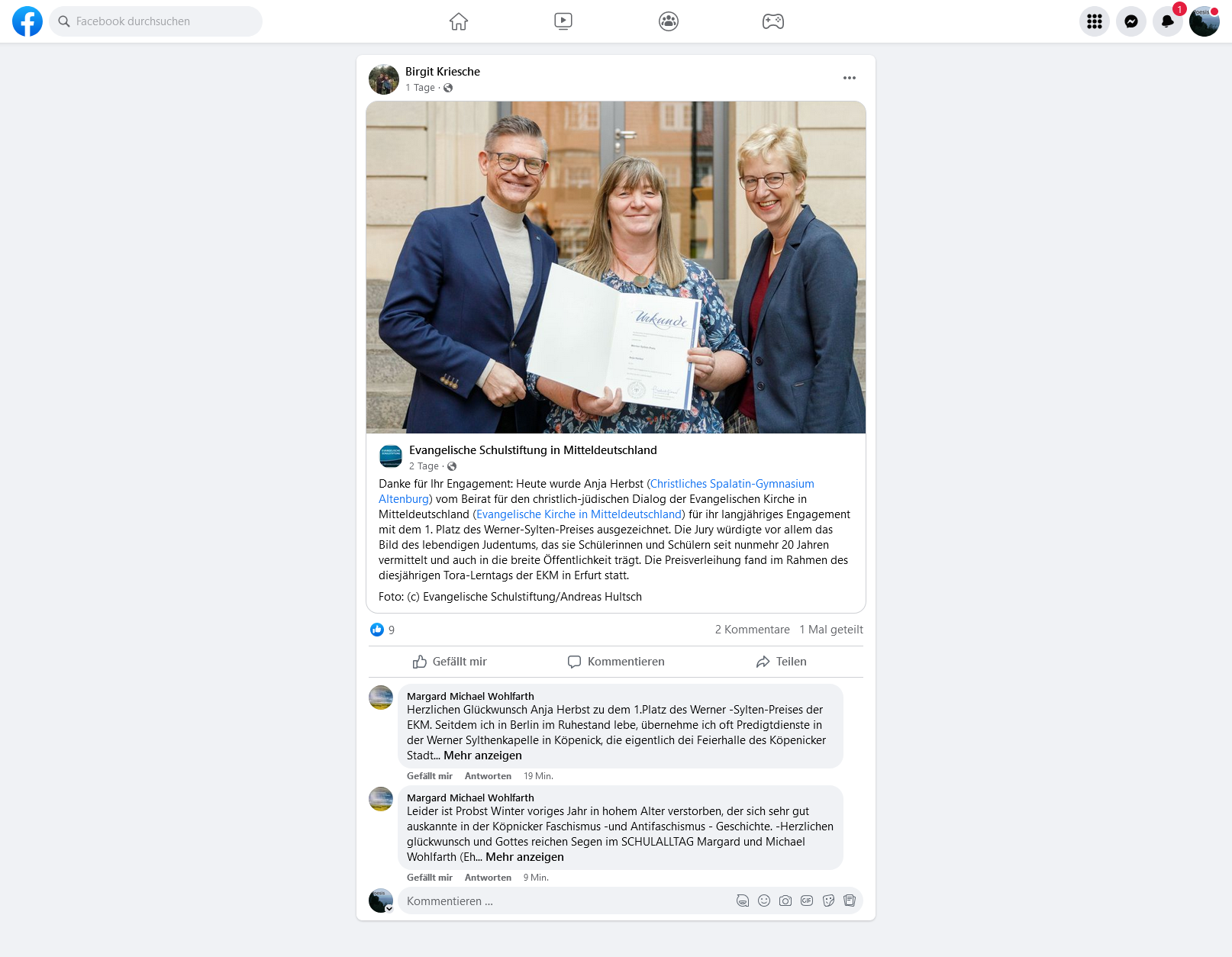The image size is (1232, 957).
Task: Toggle Gefällt mir on the post
Action: pos(450,662)
